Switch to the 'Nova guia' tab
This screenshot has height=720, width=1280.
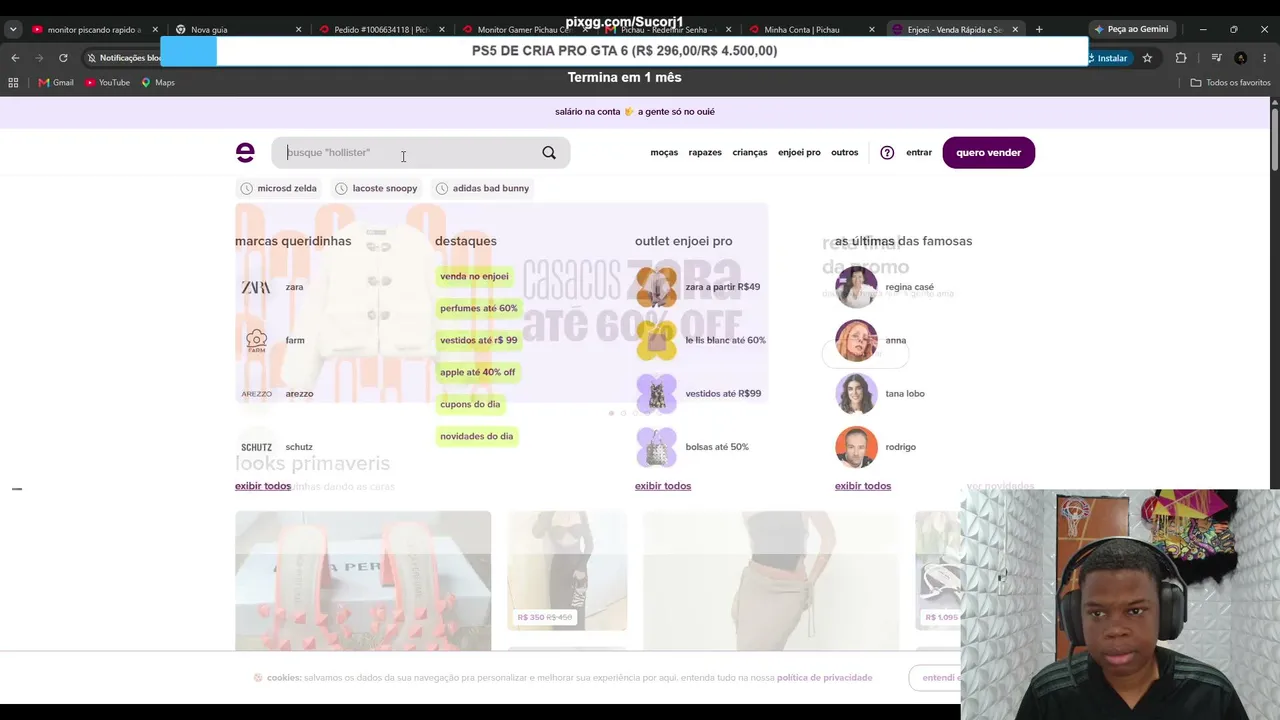point(237,30)
